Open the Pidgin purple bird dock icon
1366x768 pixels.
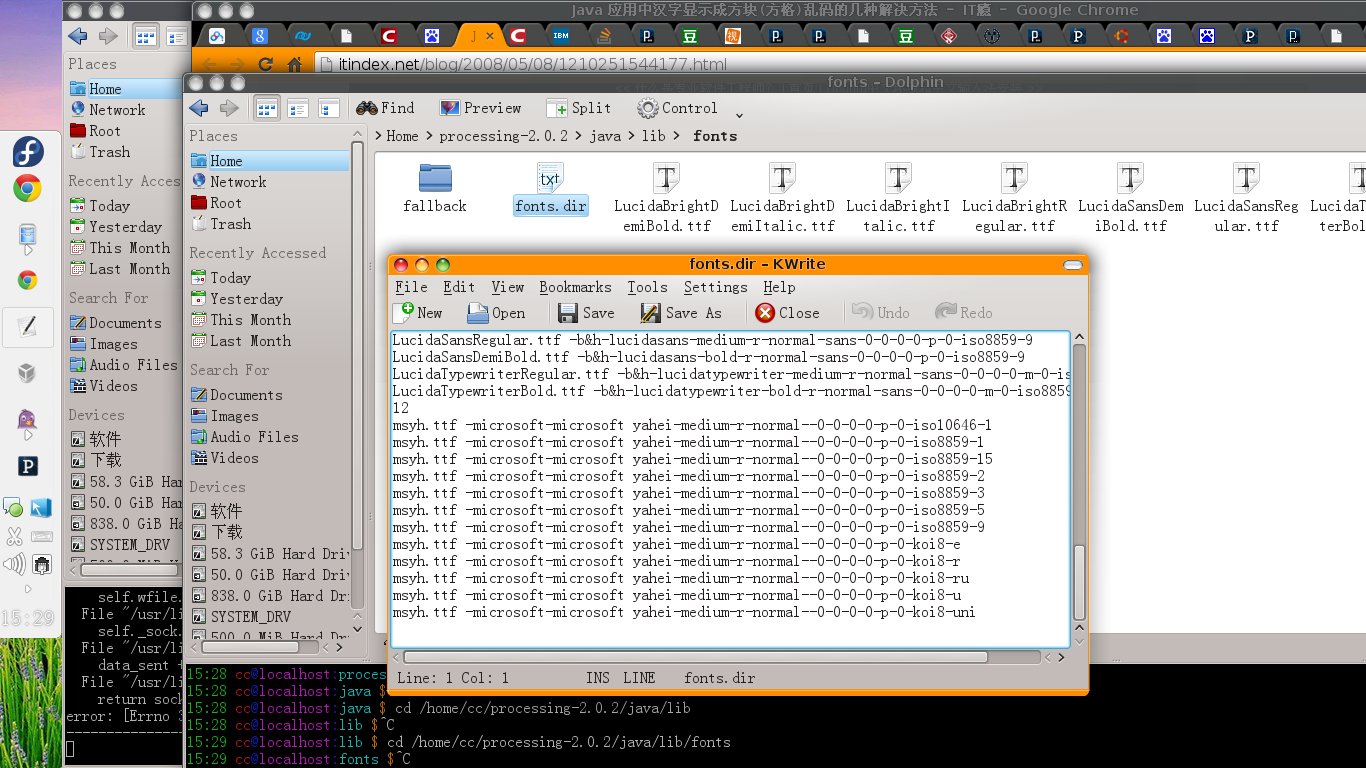coord(27,420)
